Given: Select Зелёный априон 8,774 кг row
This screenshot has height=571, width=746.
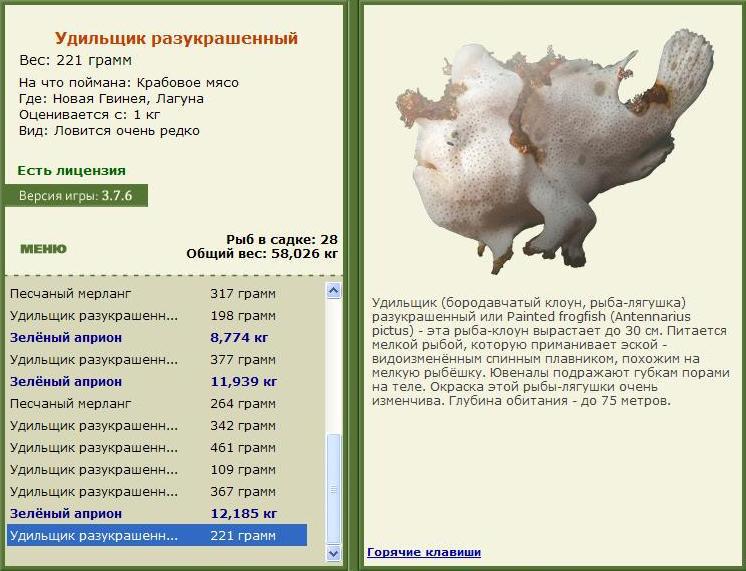Looking at the screenshot, I should click(157, 338).
